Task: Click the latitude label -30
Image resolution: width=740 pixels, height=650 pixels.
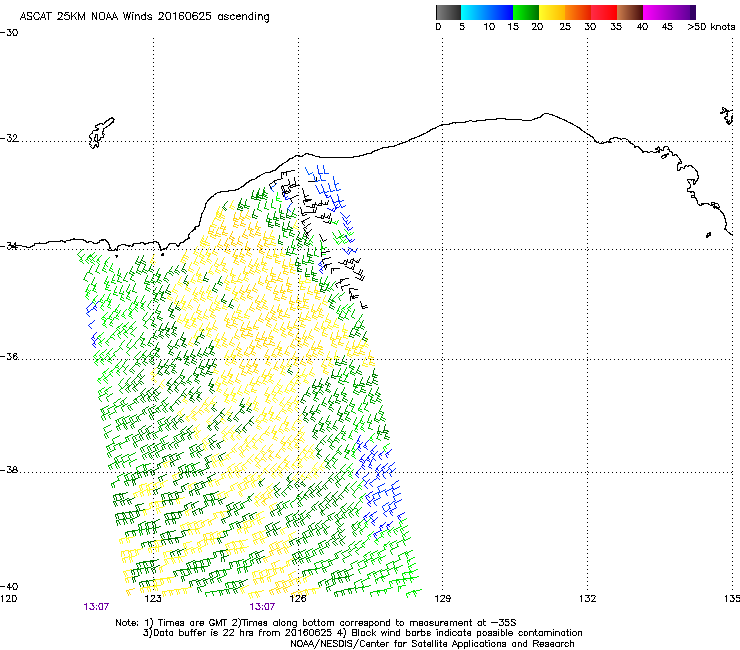Action: [9, 33]
